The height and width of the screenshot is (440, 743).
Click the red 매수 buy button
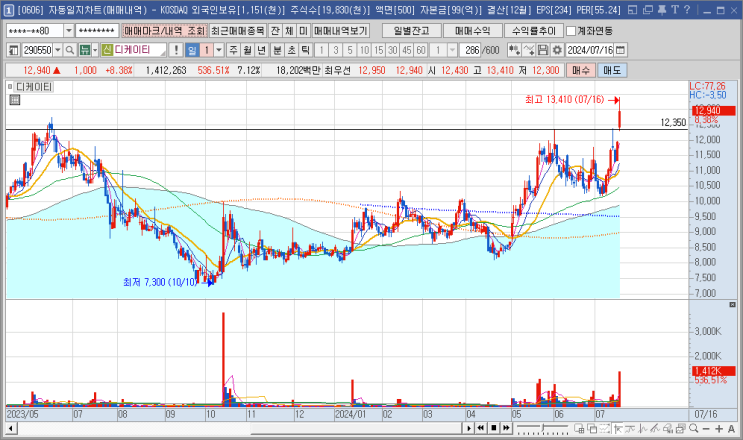click(580, 70)
